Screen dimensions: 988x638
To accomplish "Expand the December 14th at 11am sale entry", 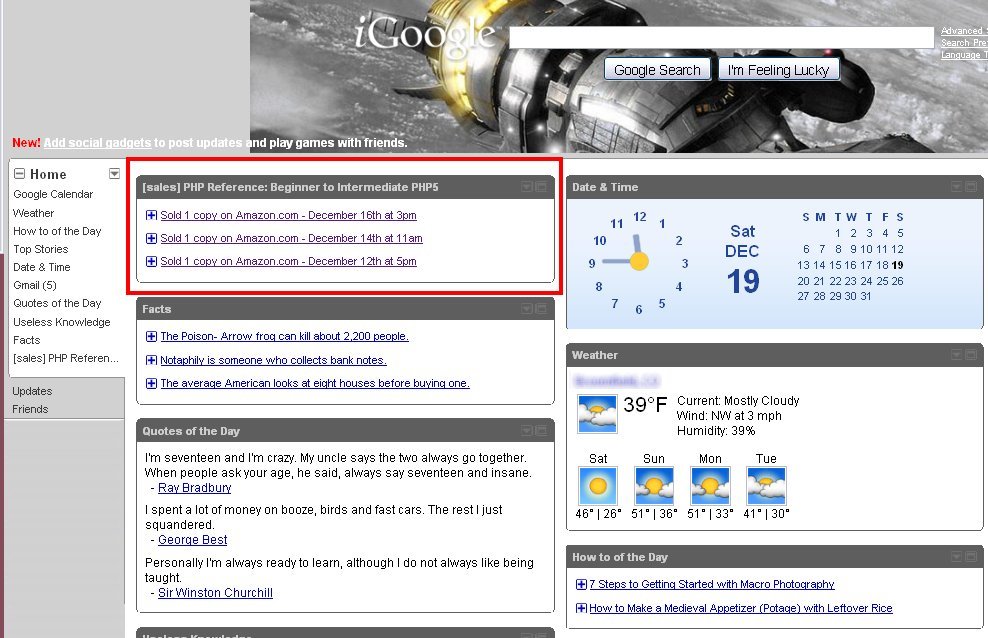I will click(151, 238).
